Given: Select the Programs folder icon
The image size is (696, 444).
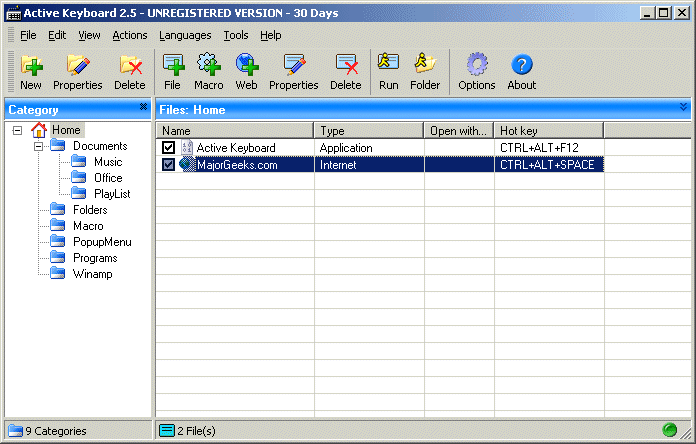Looking at the screenshot, I should 58,257.
